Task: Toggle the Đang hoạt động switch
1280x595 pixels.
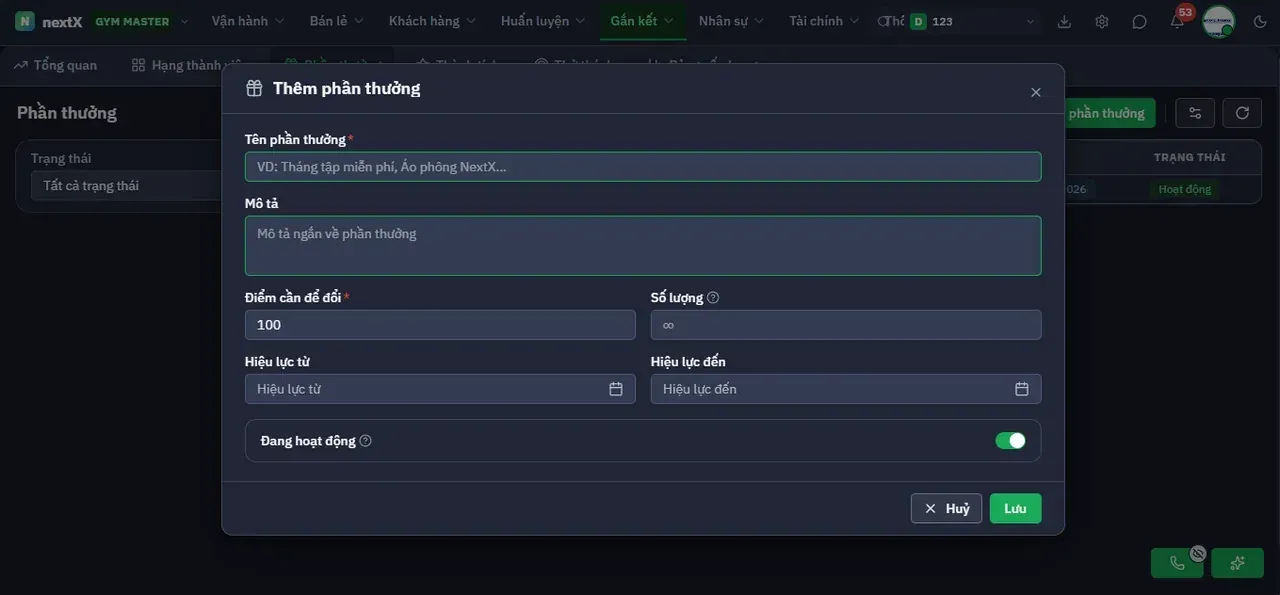Action: click(x=1010, y=441)
